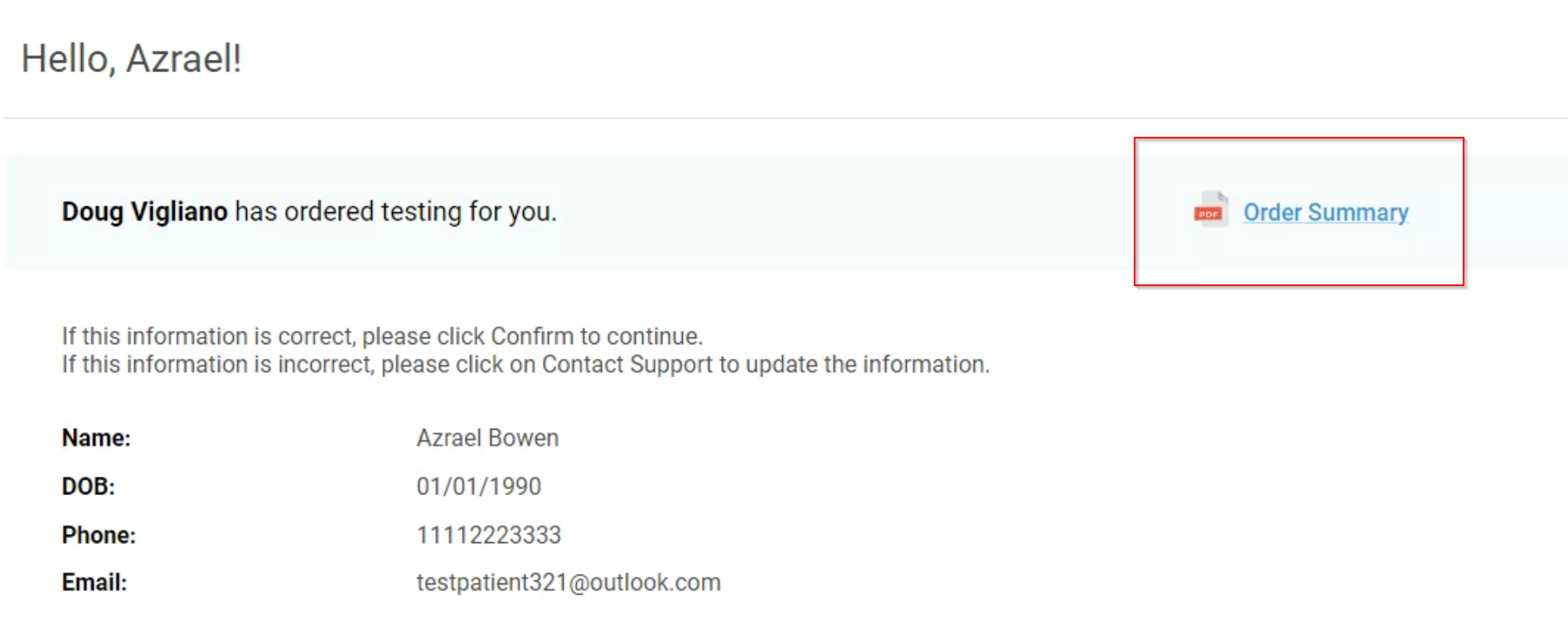Click the word Confirm in instructions
Viewport: 1568px width, 617px height.
click(532, 336)
